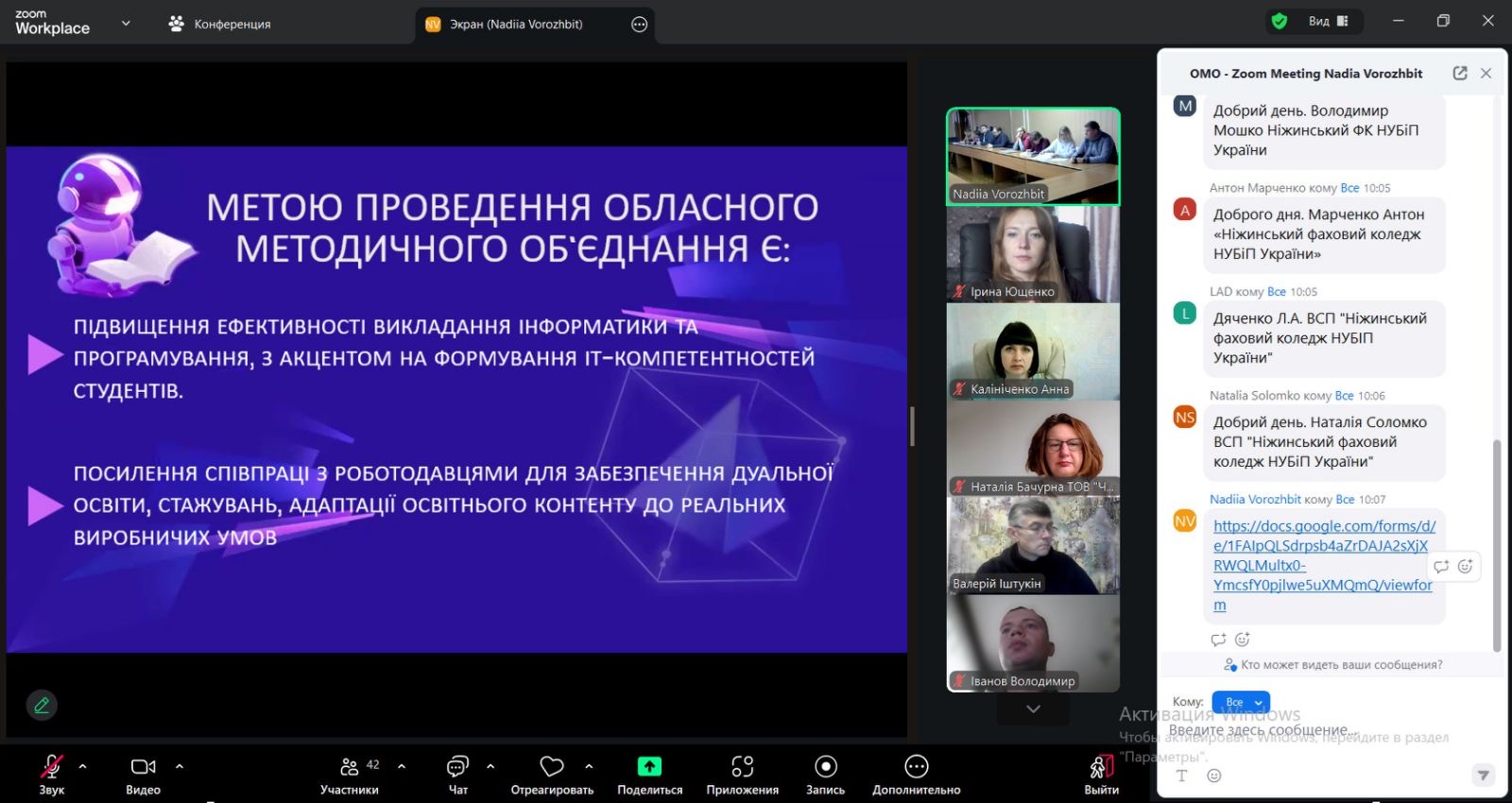Open the Участники participants panel
Screen dimensions: 1512x803
click(x=350, y=766)
